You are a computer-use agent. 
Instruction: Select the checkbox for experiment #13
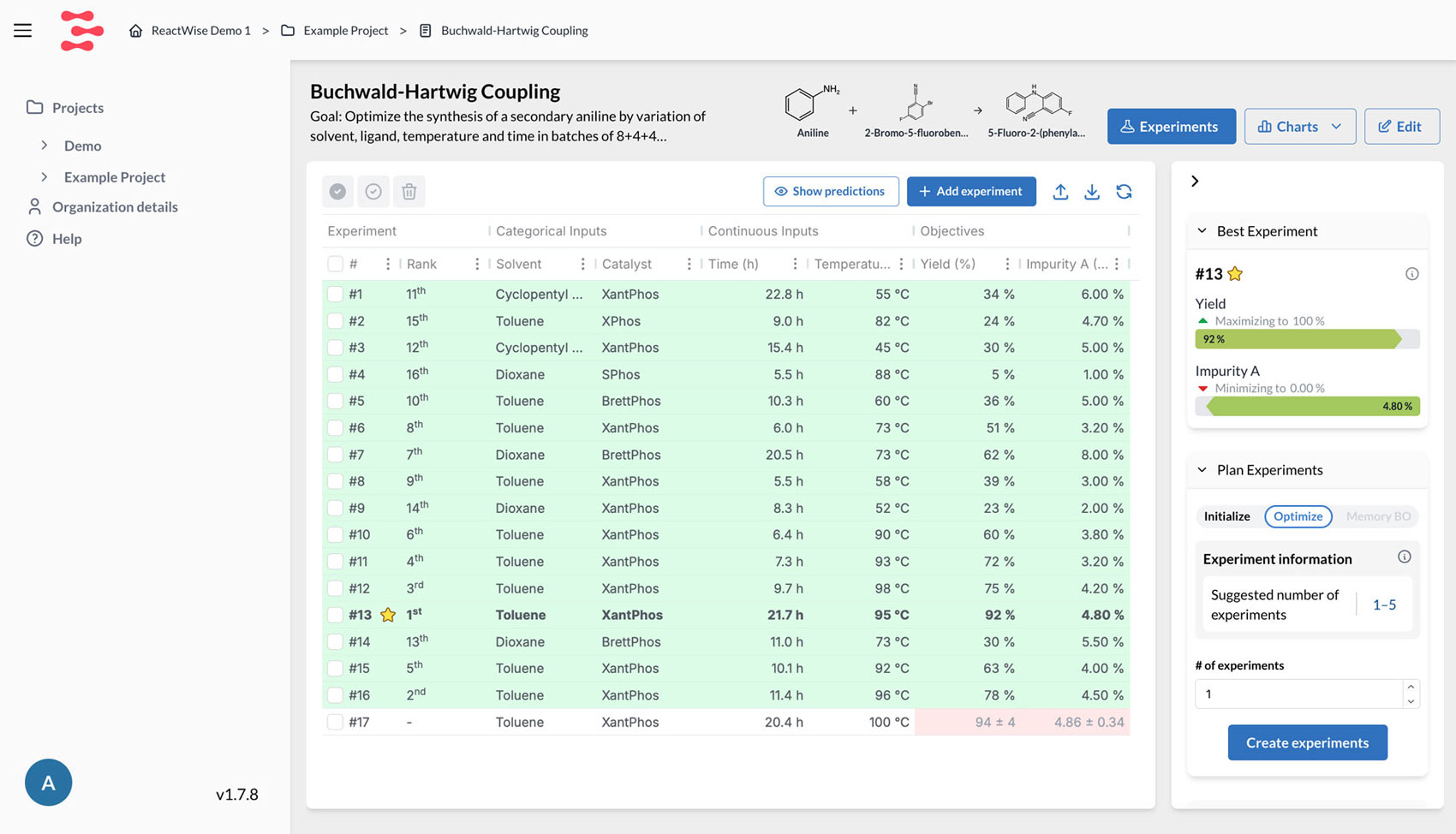(x=334, y=615)
